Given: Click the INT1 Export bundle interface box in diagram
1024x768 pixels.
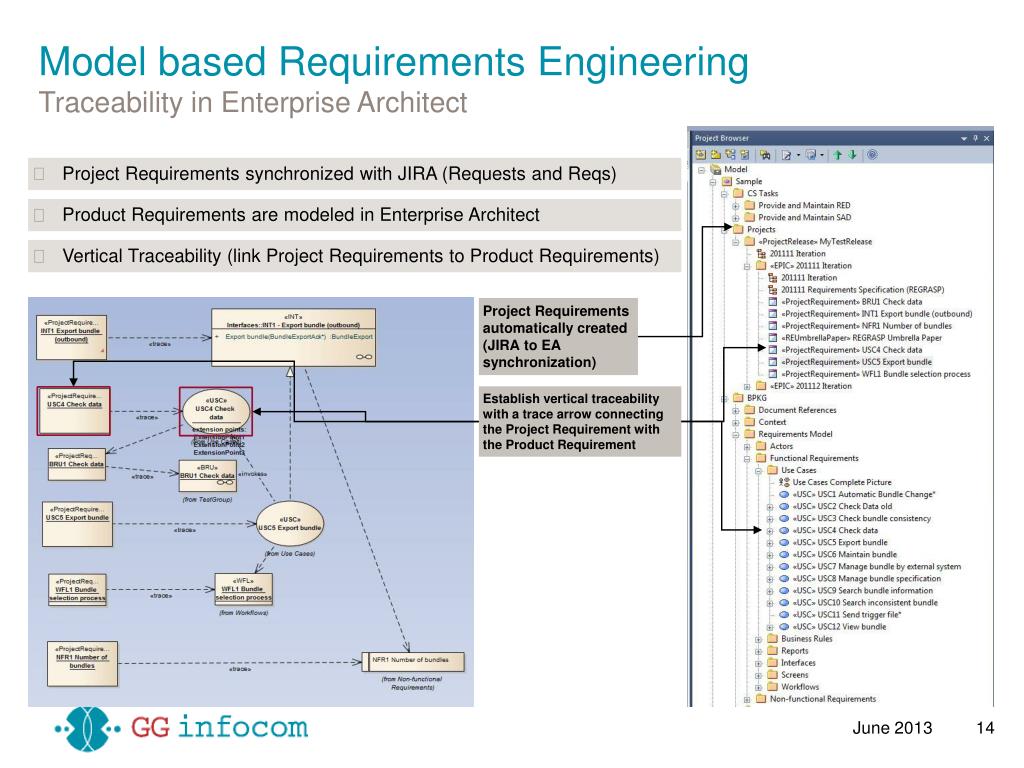Looking at the screenshot, I should pyautogui.click(x=293, y=336).
